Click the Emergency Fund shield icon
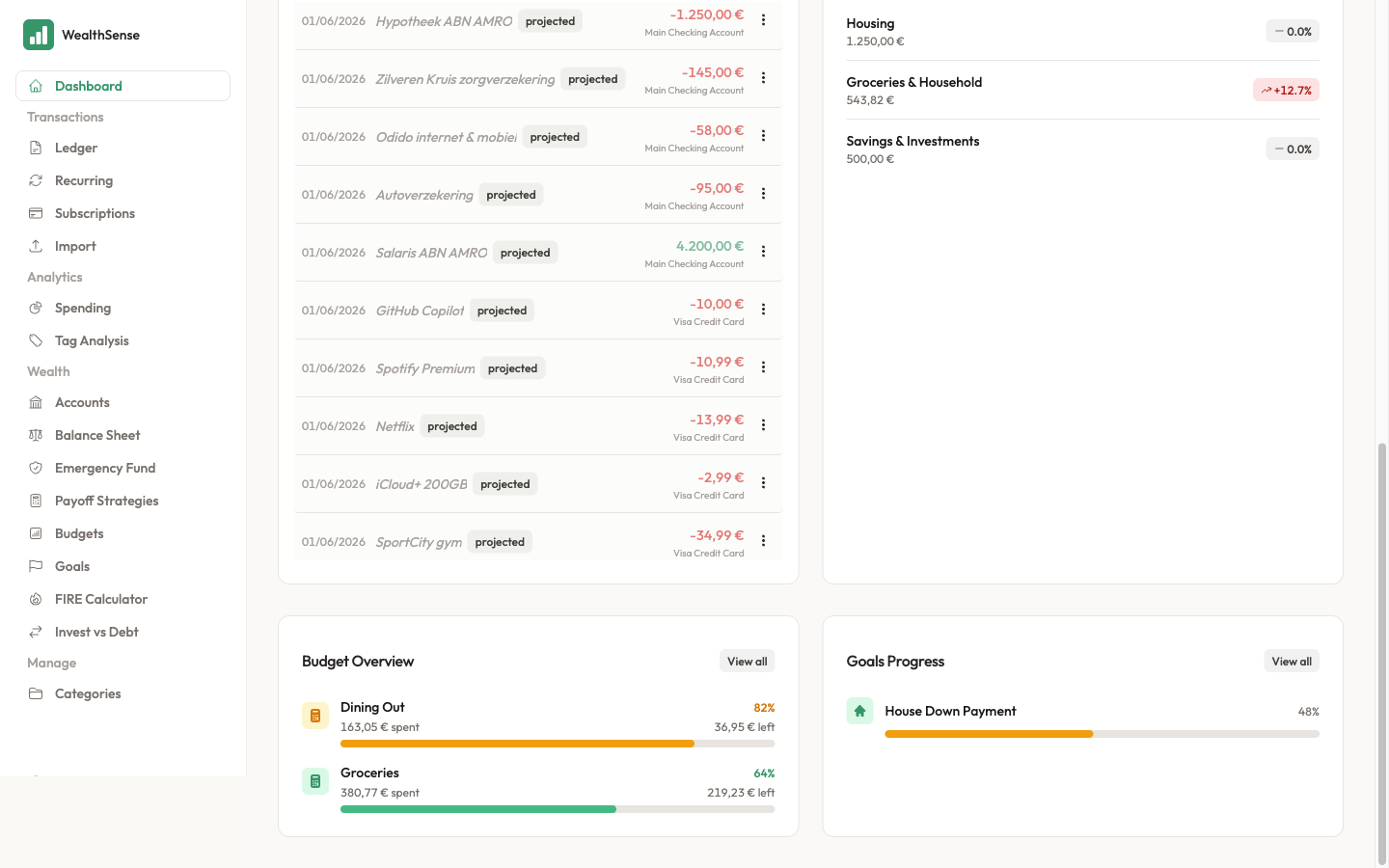The height and width of the screenshot is (868, 1389). tap(36, 468)
